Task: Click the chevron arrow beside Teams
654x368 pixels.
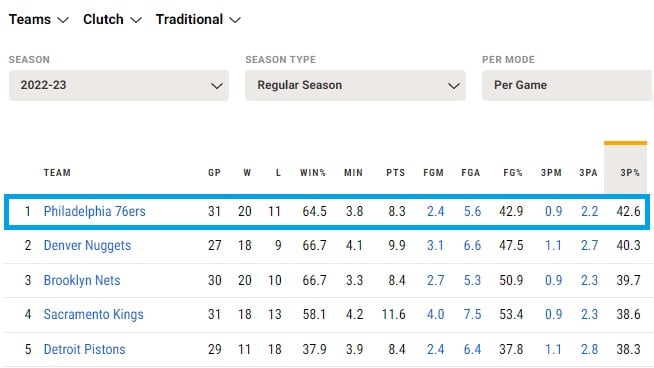Action: pyautogui.click(x=63, y=20)
